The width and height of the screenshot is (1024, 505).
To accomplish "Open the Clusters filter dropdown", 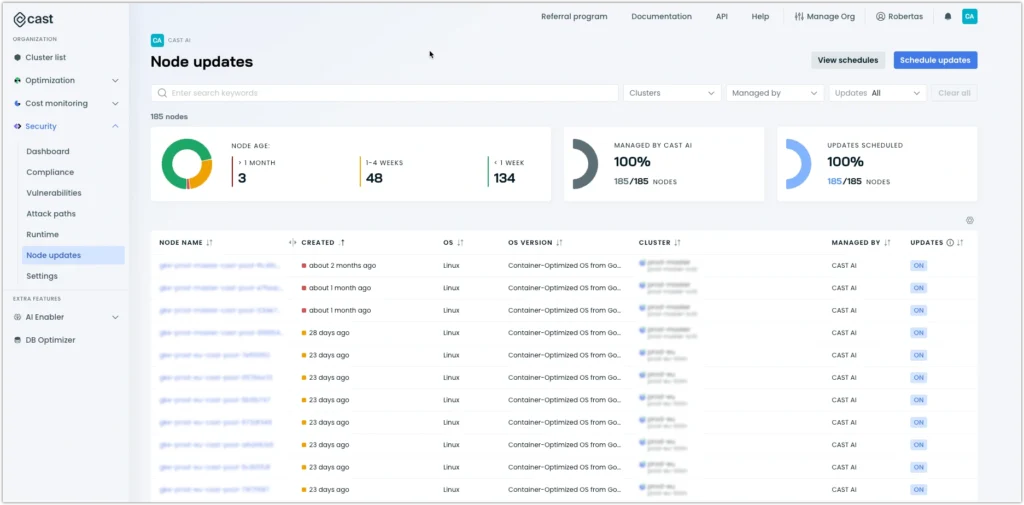I will (672, 93).
